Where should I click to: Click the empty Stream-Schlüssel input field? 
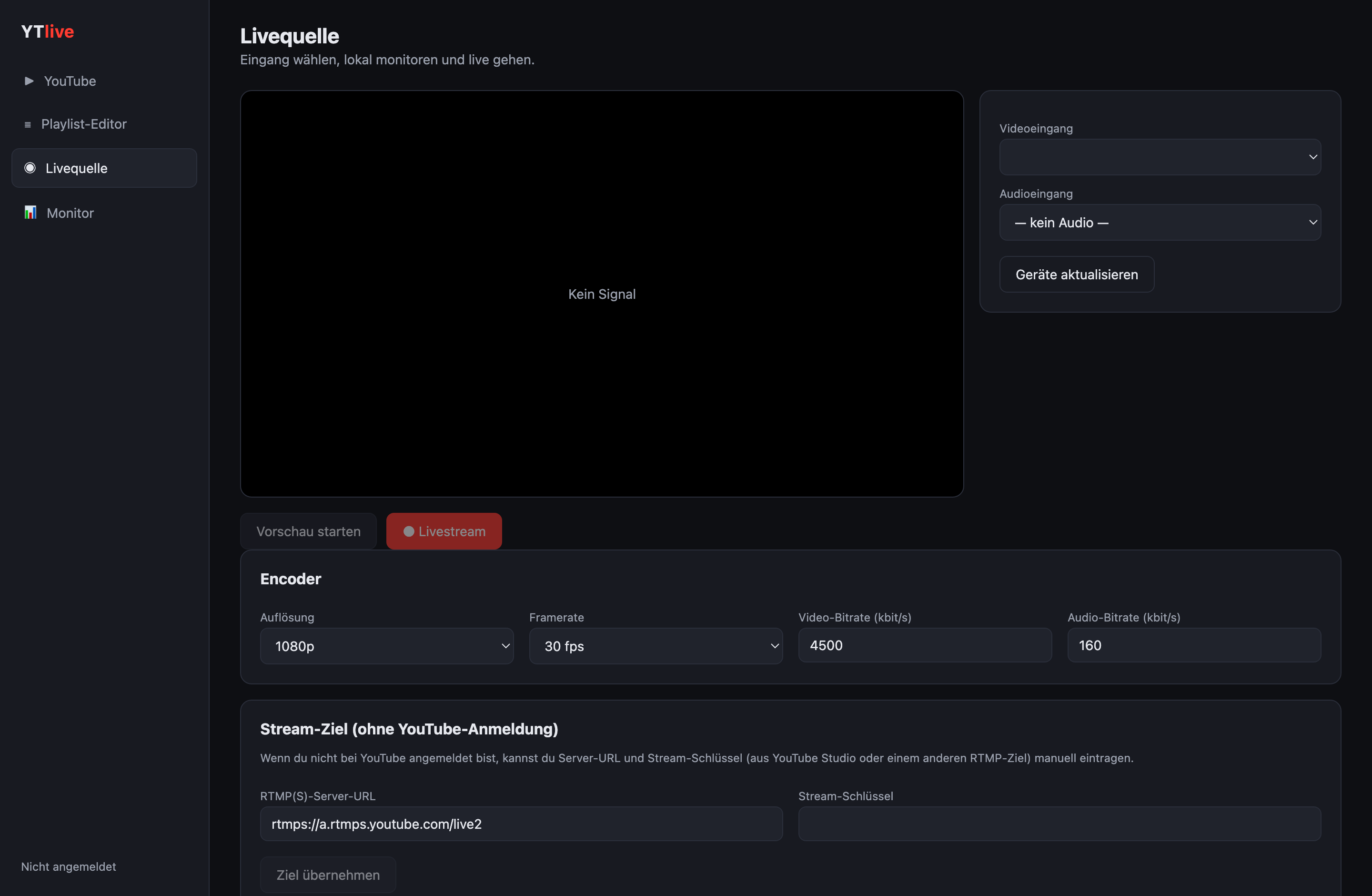pos(1059,824)
